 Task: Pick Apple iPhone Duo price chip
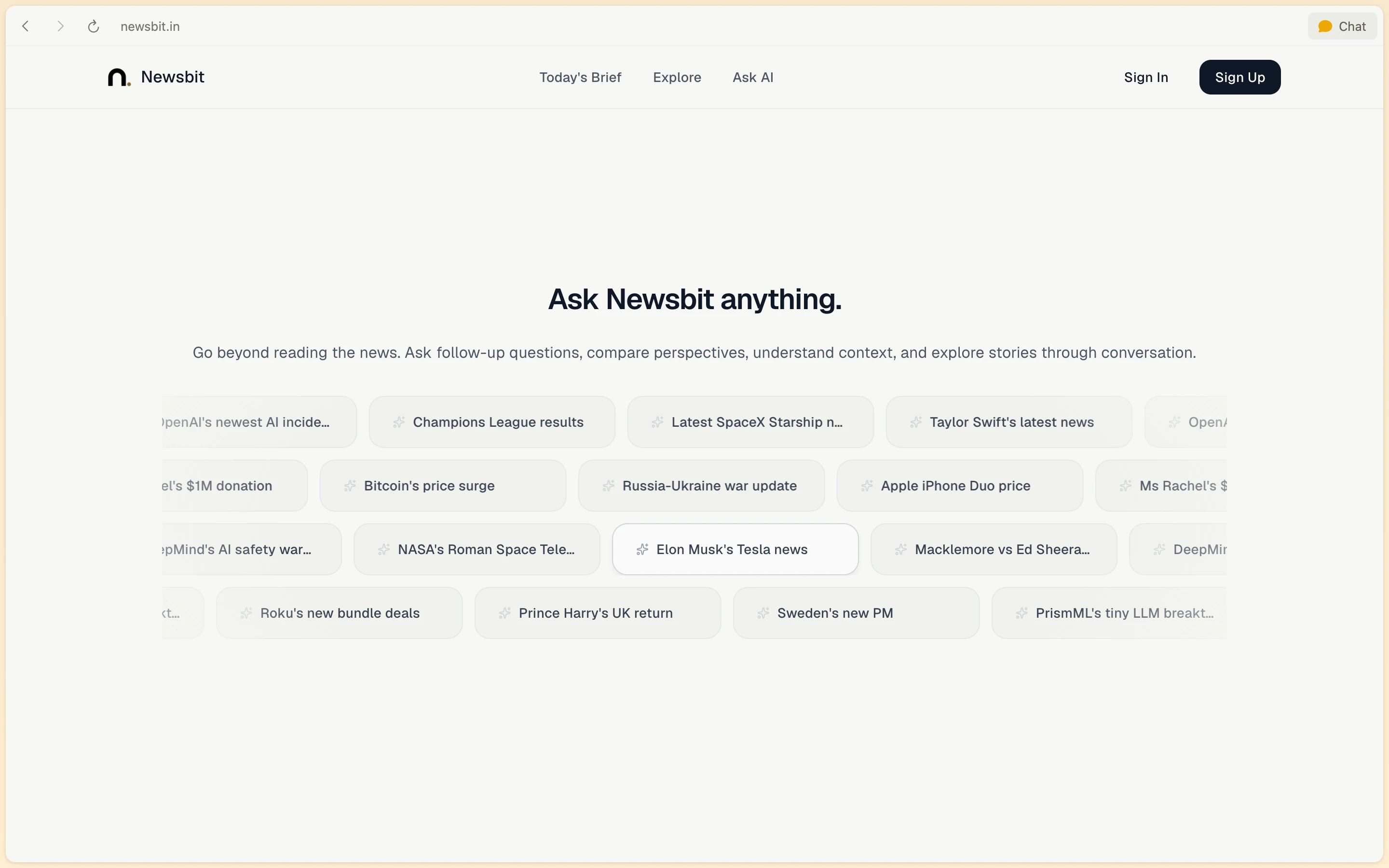tap(960, 486)
